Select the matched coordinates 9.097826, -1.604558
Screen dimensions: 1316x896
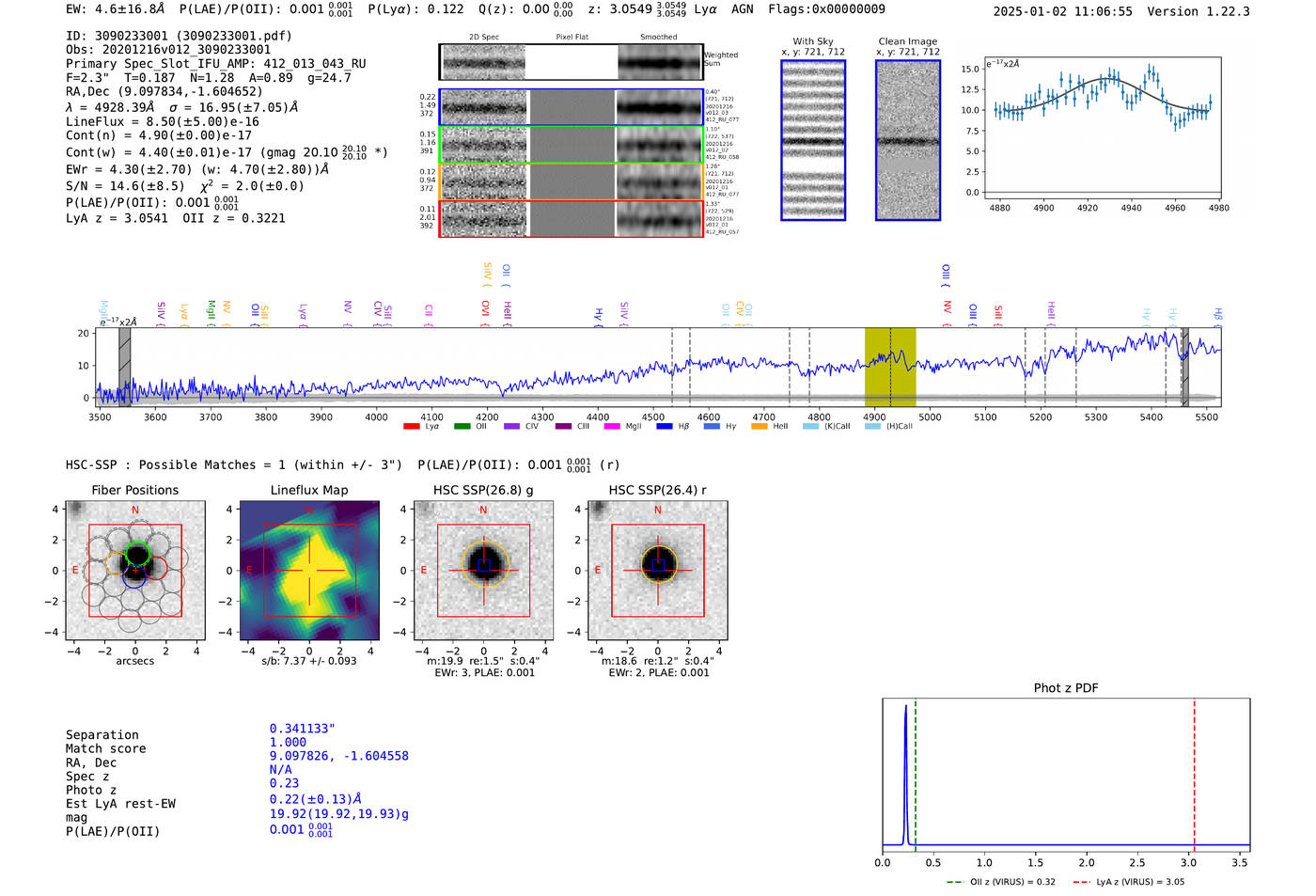339,756
